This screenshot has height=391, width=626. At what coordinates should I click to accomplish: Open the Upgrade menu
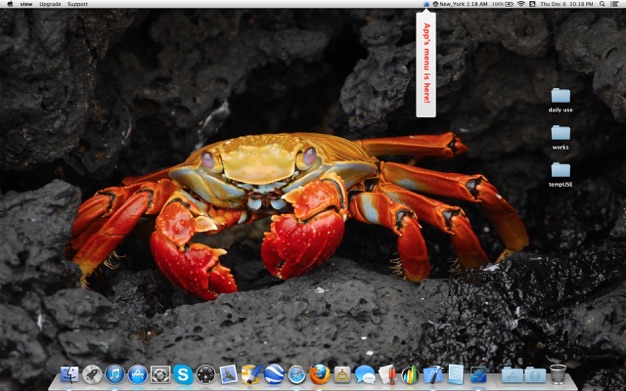[50, 4]
